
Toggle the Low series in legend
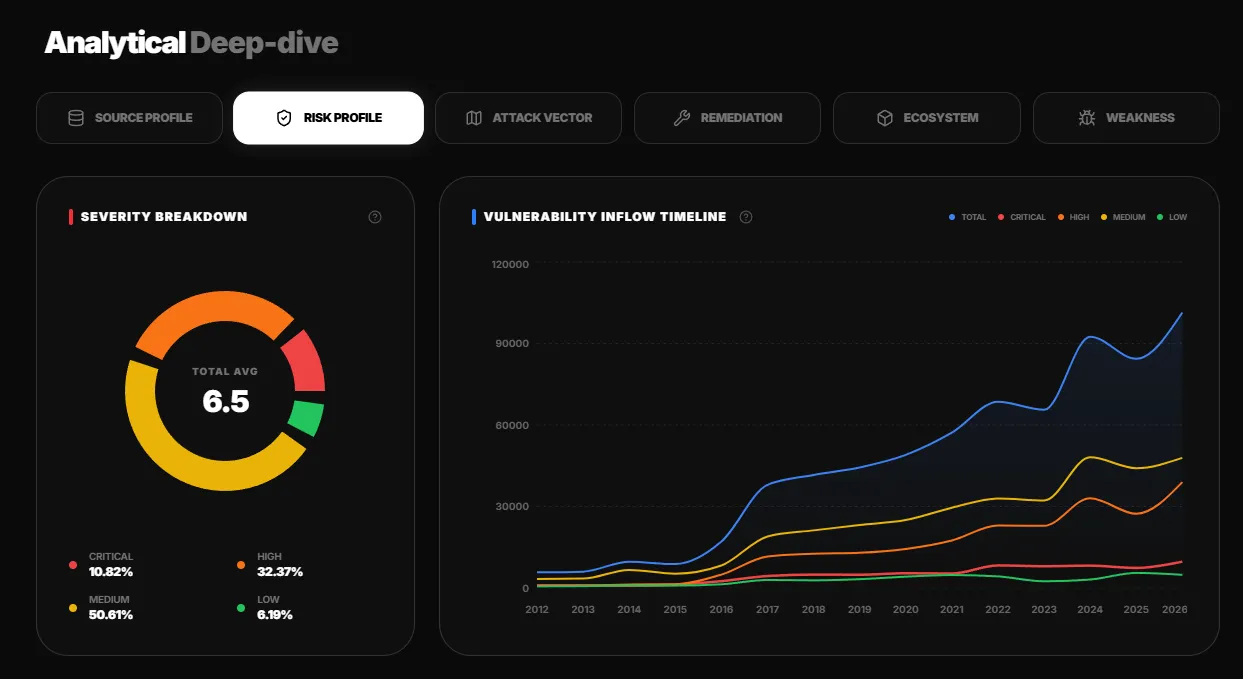pyautogui.click(x=1171, y=217)
